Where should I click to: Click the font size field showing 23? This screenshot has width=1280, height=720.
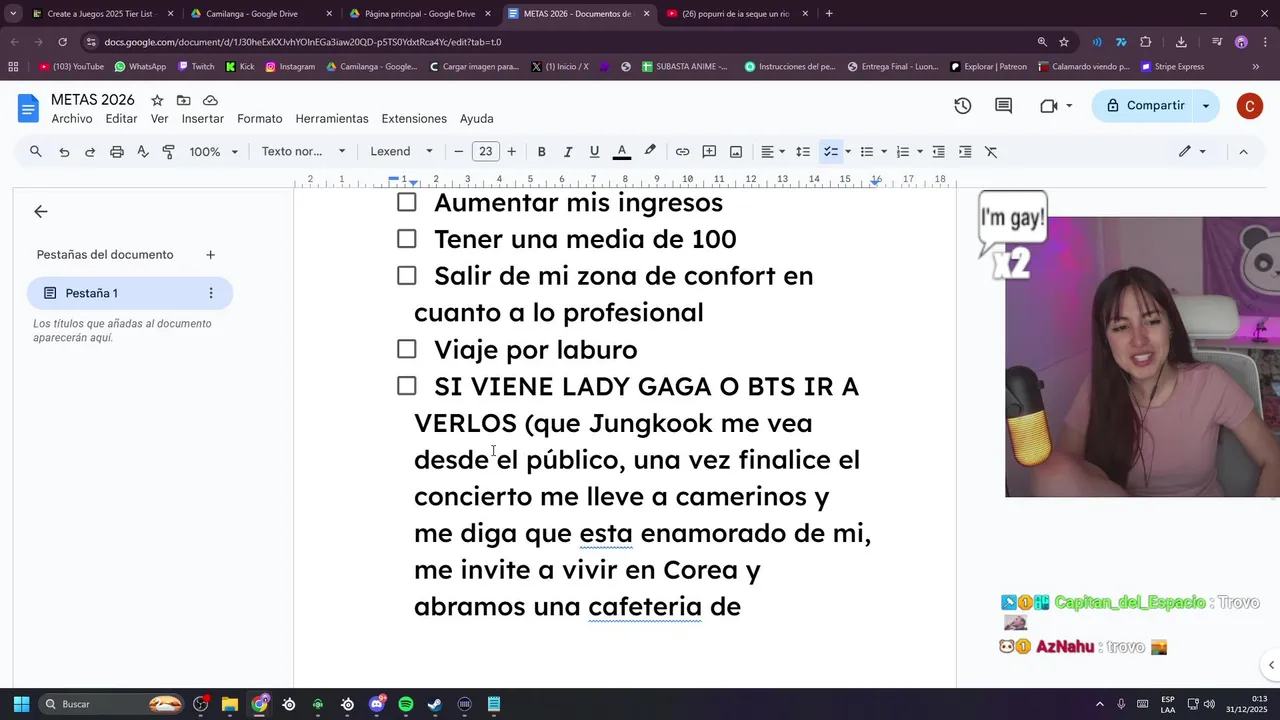pyautogui.click(x=485, y=152)
